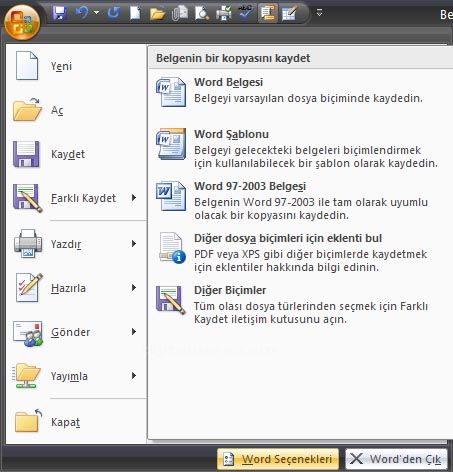Click the round Office button
The width and height of the screenshot is (453, 472).
pyautogui.click(x=22, y=23)
